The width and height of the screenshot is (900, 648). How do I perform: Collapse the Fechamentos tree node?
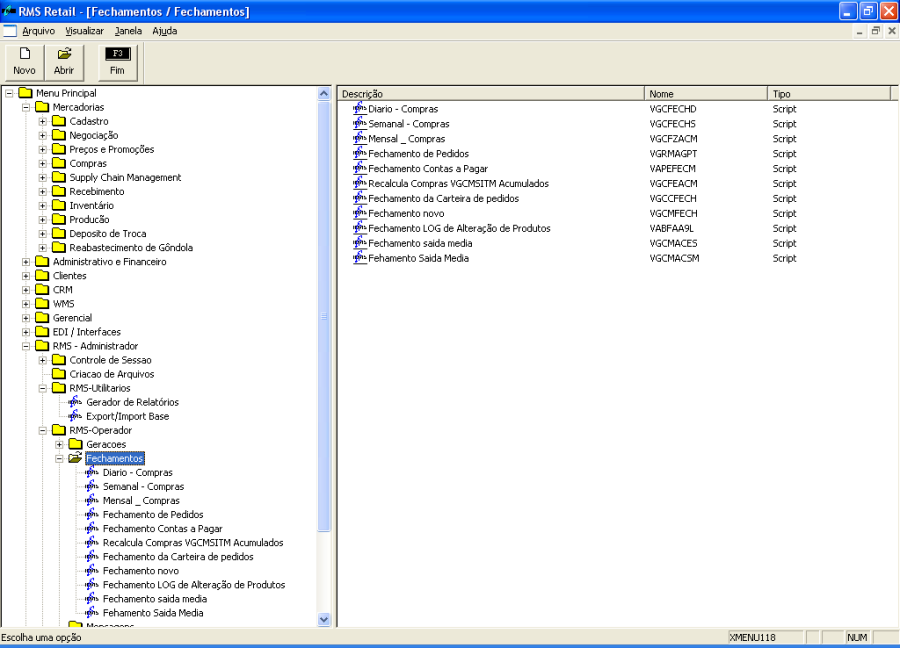[x=59, y=459]
